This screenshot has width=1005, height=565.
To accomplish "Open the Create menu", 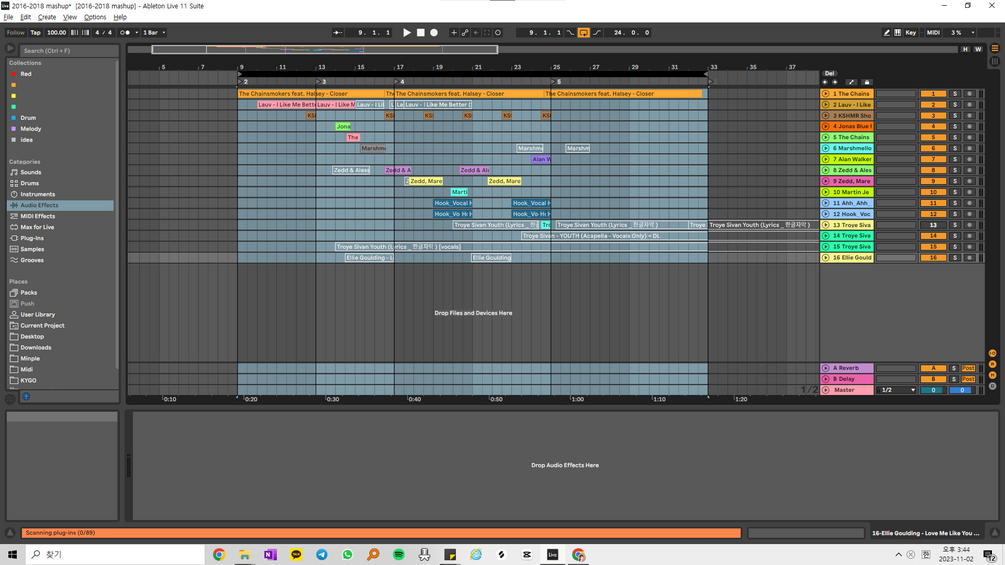I will coord(47,17).
